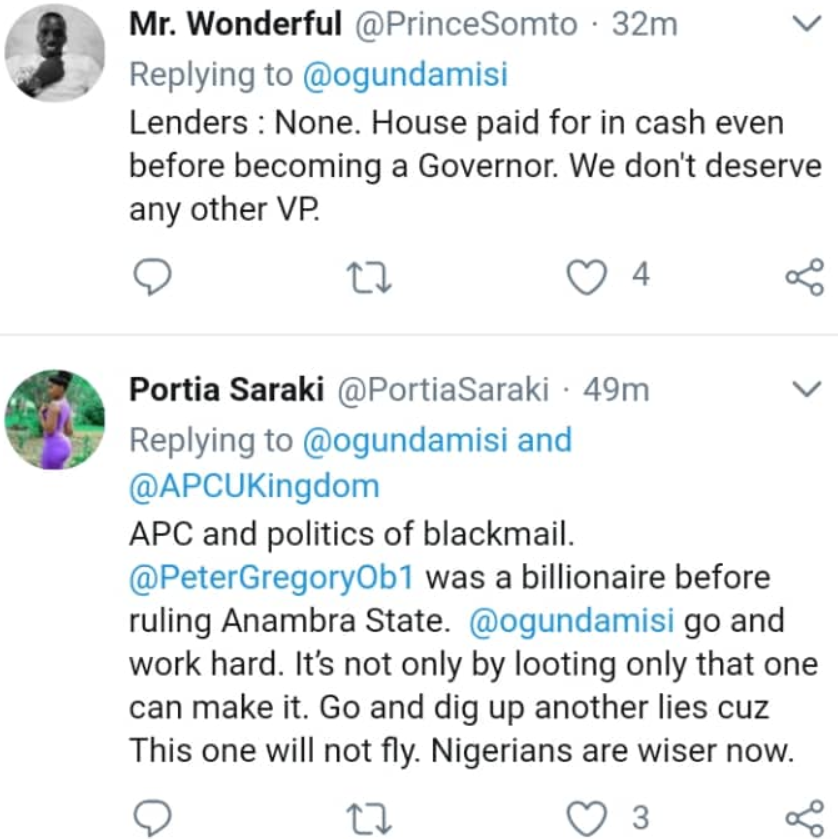
Task: View Mr. Wonderful's profile picture
Action: click(x=55, y=53)
